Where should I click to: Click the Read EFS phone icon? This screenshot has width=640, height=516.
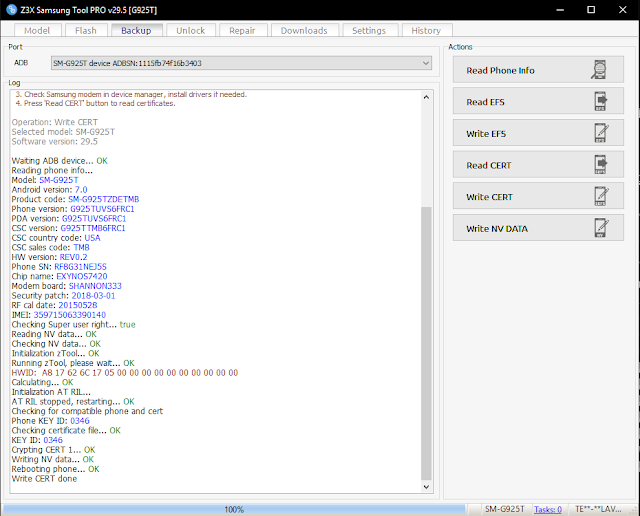[600, 102]
